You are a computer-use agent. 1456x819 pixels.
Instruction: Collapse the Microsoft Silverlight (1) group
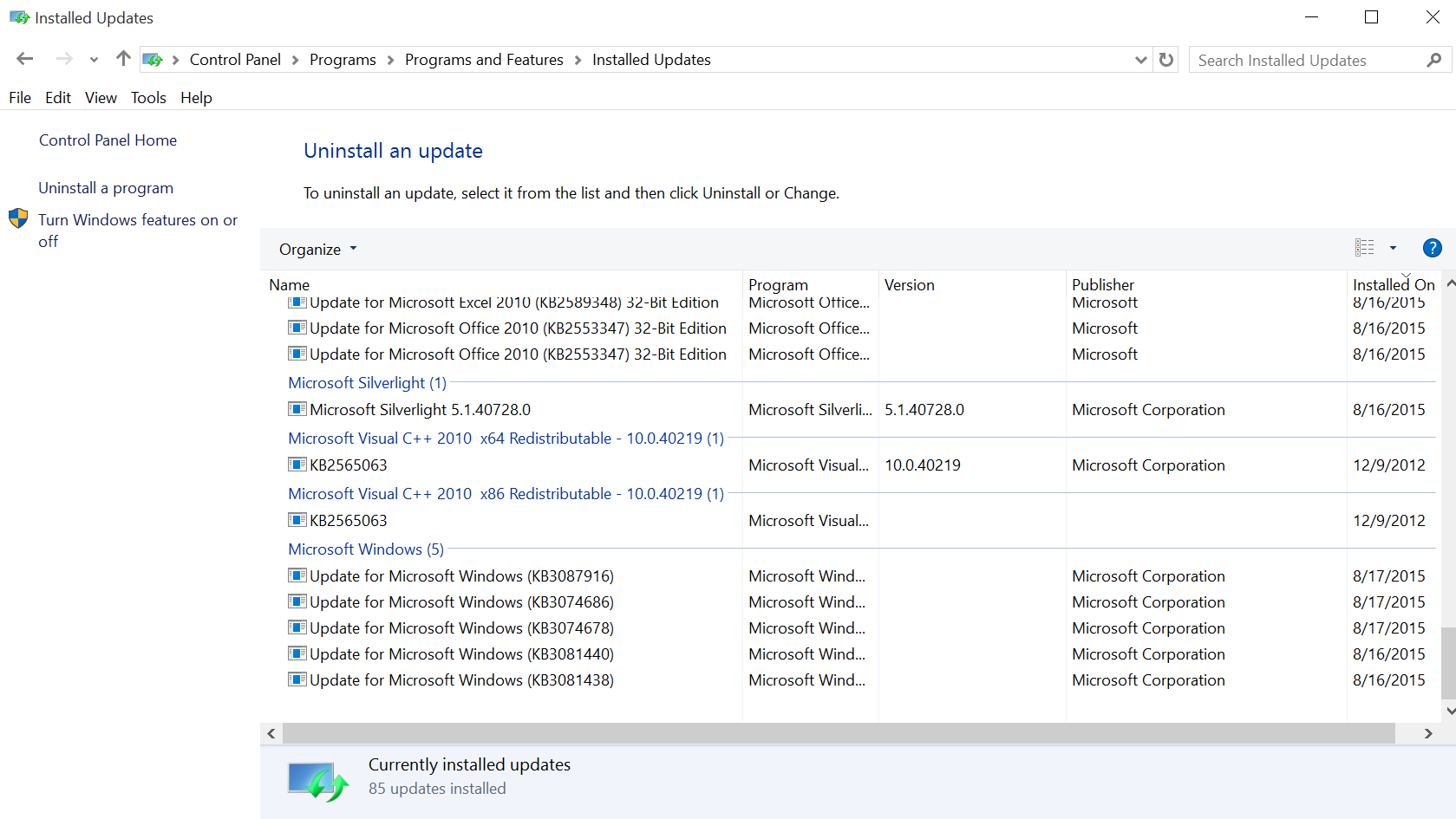[367, 383]
